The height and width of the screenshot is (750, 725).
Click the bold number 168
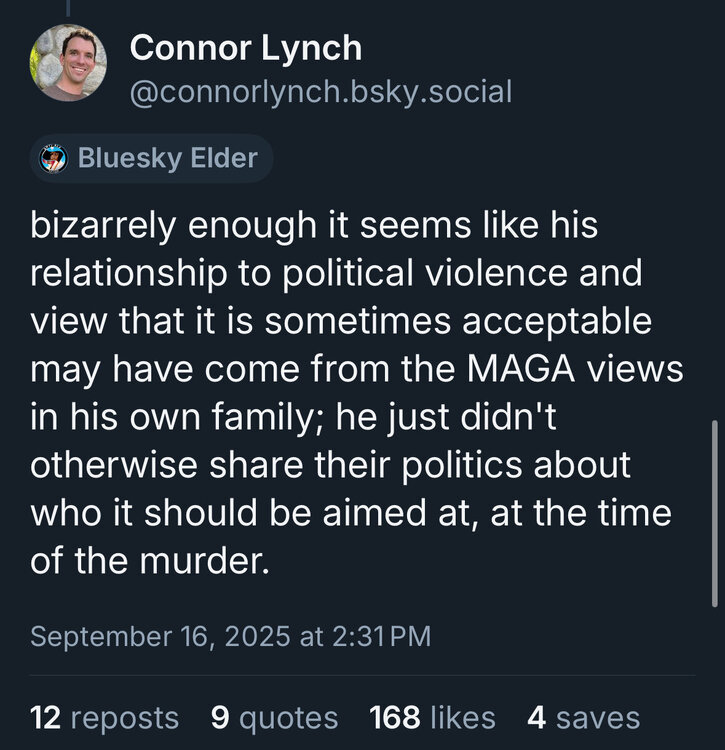[x=394, y=717]
